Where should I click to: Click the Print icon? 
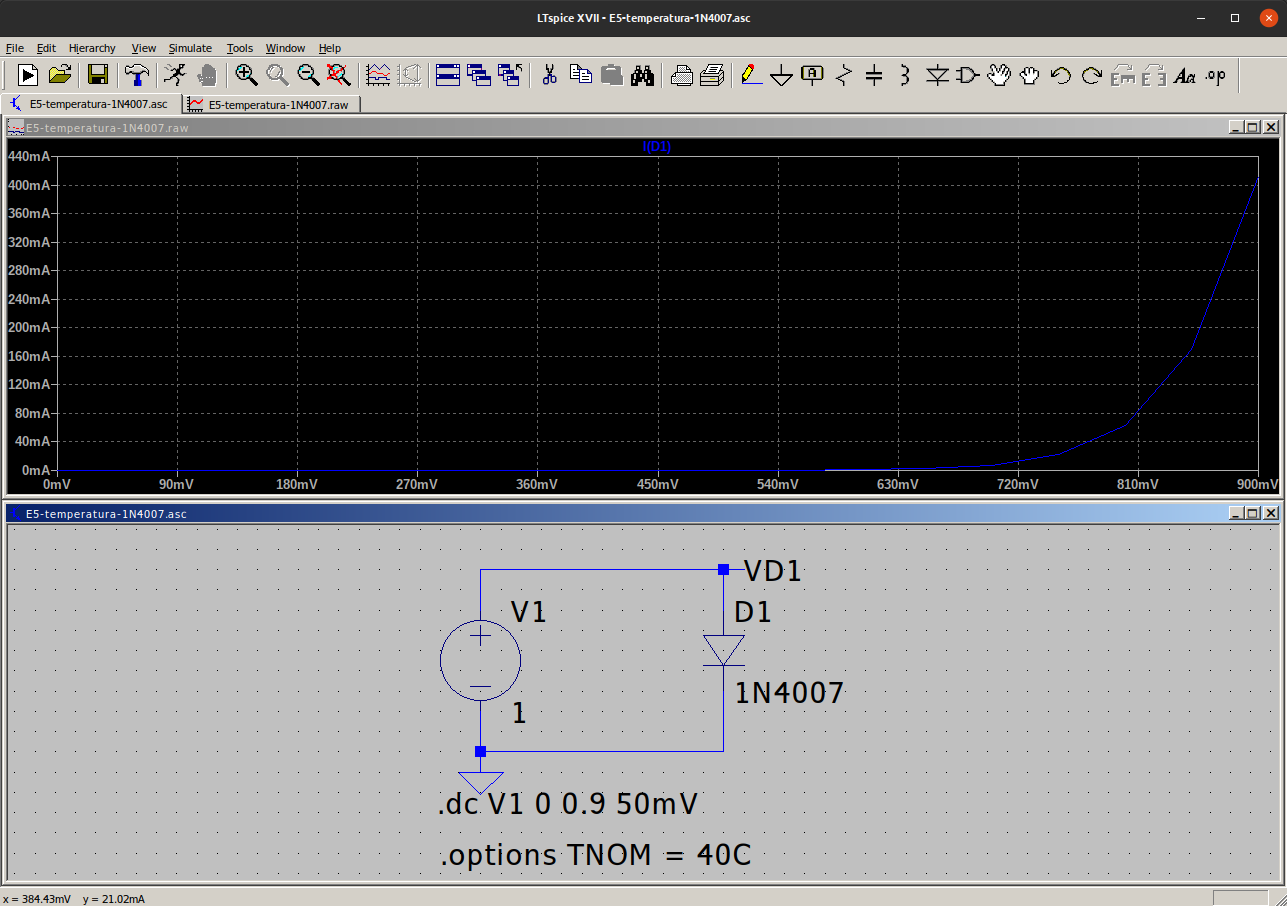click(x=712, y=74)
